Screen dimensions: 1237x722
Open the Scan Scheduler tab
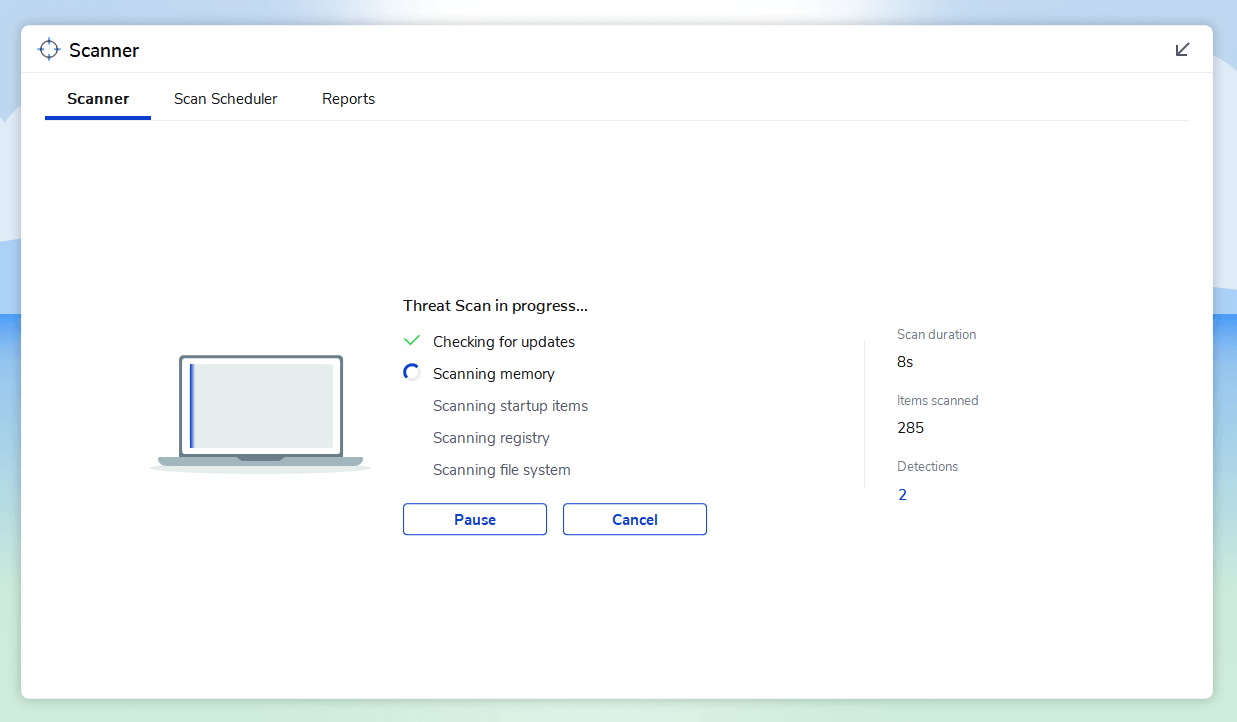click(x=226, y=99)
